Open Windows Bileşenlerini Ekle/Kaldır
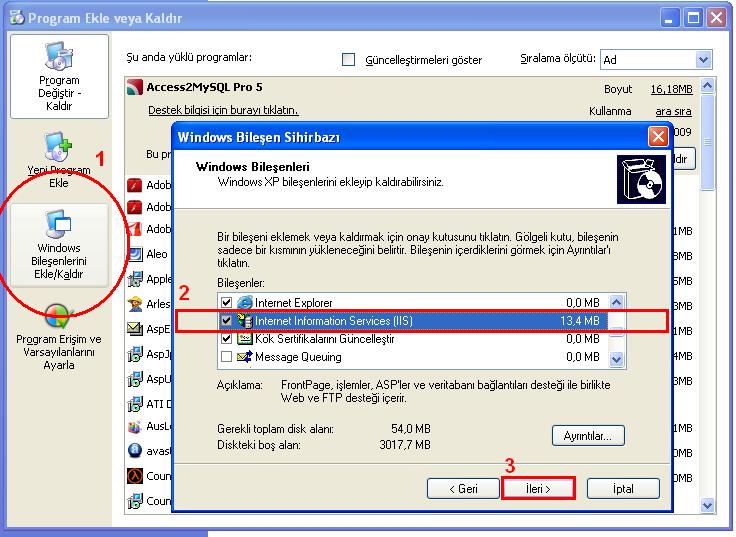 59,245
